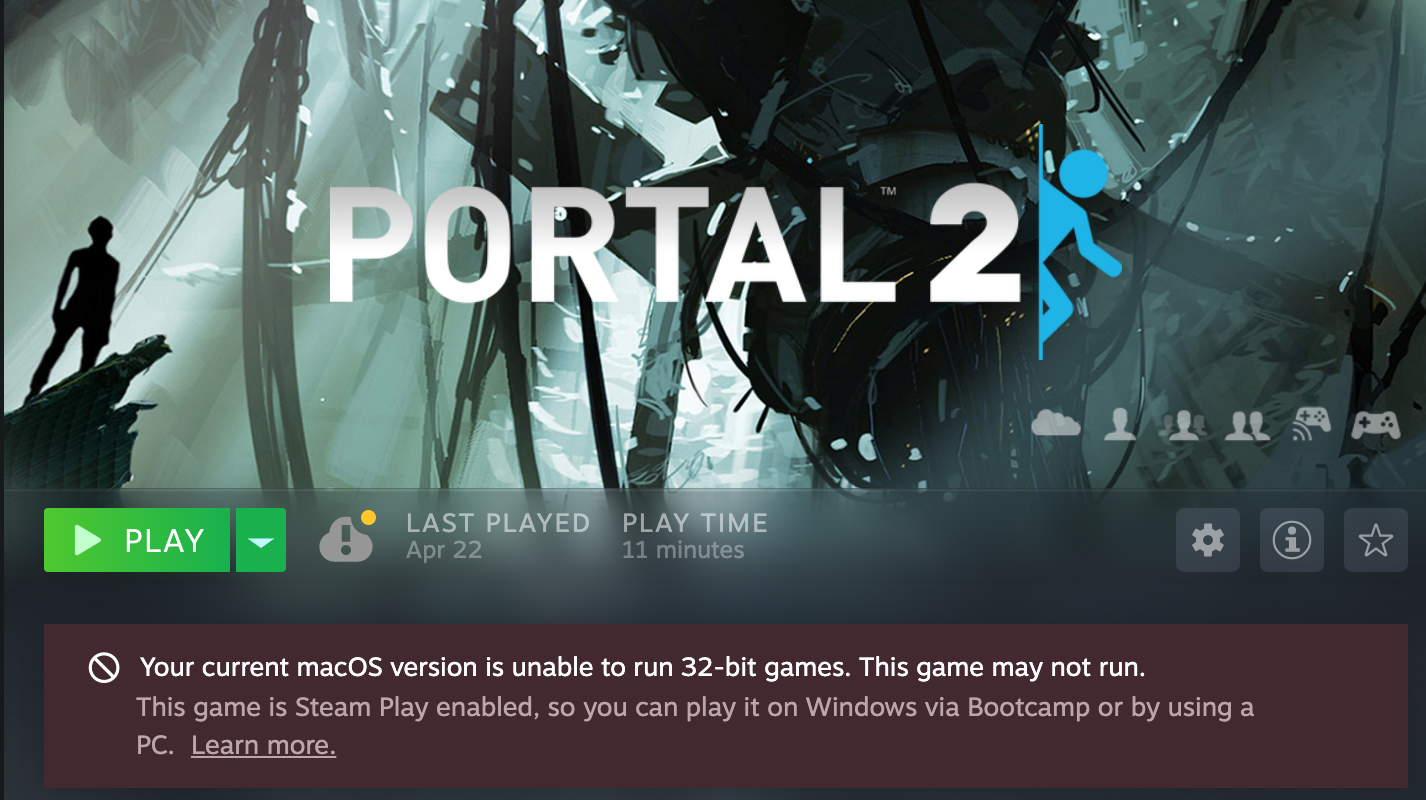Toggle the favorite star for Portal 2
The height and width of the screenshot is (800, 1426).
point(1376,540)
